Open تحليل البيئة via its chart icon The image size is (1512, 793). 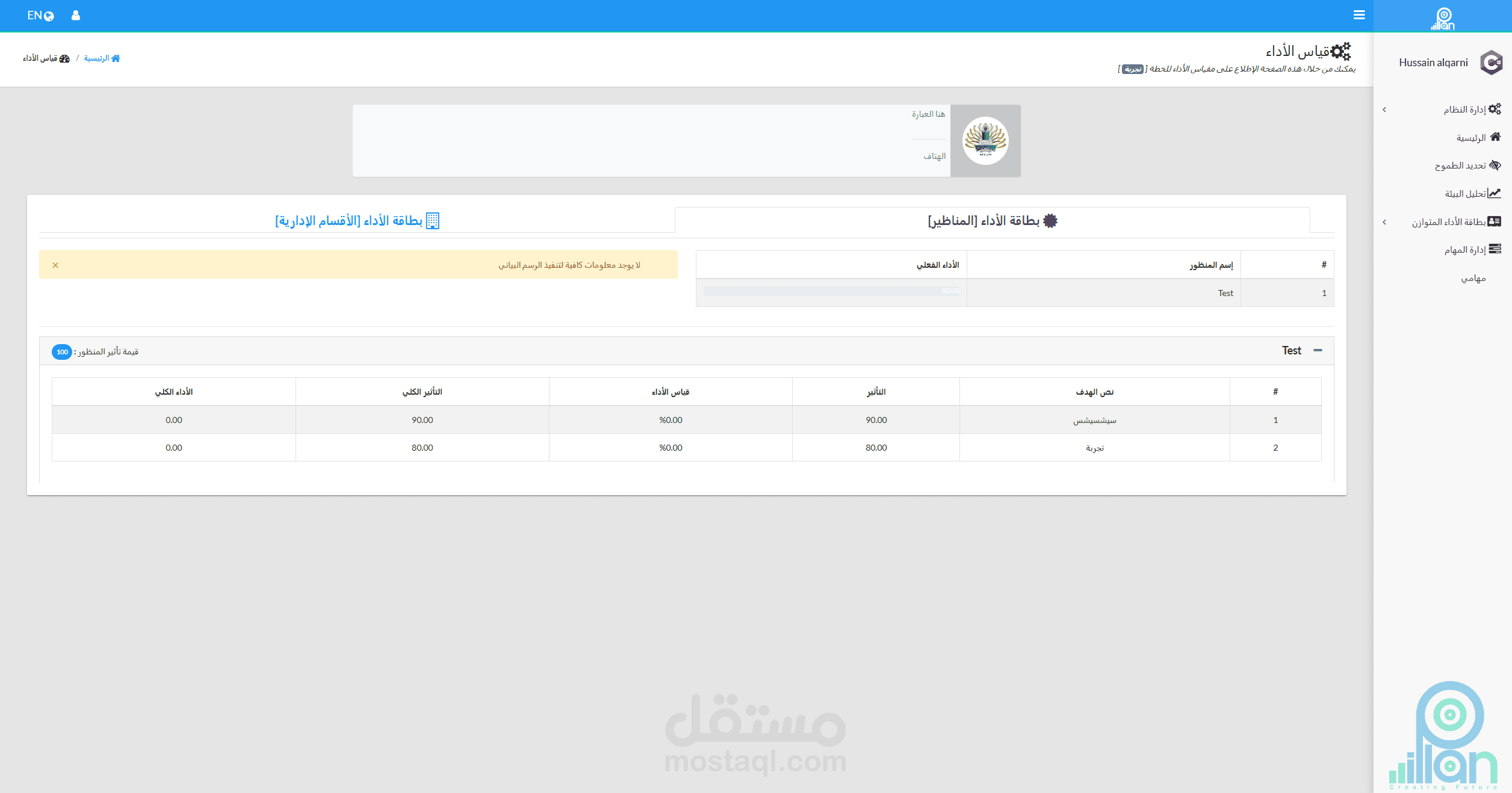[x=1495, y=193]
